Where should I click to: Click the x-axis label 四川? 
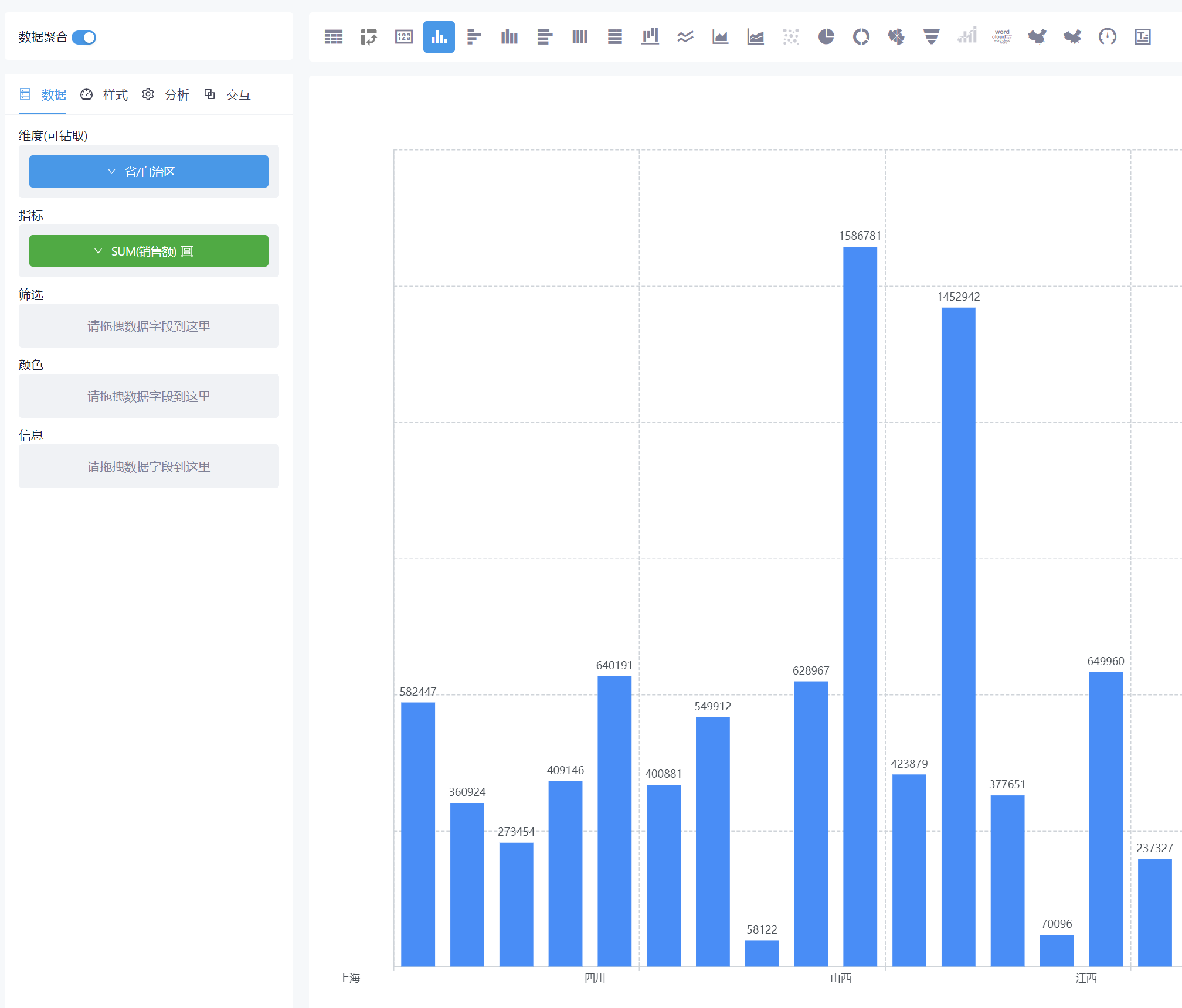(595, 978)
